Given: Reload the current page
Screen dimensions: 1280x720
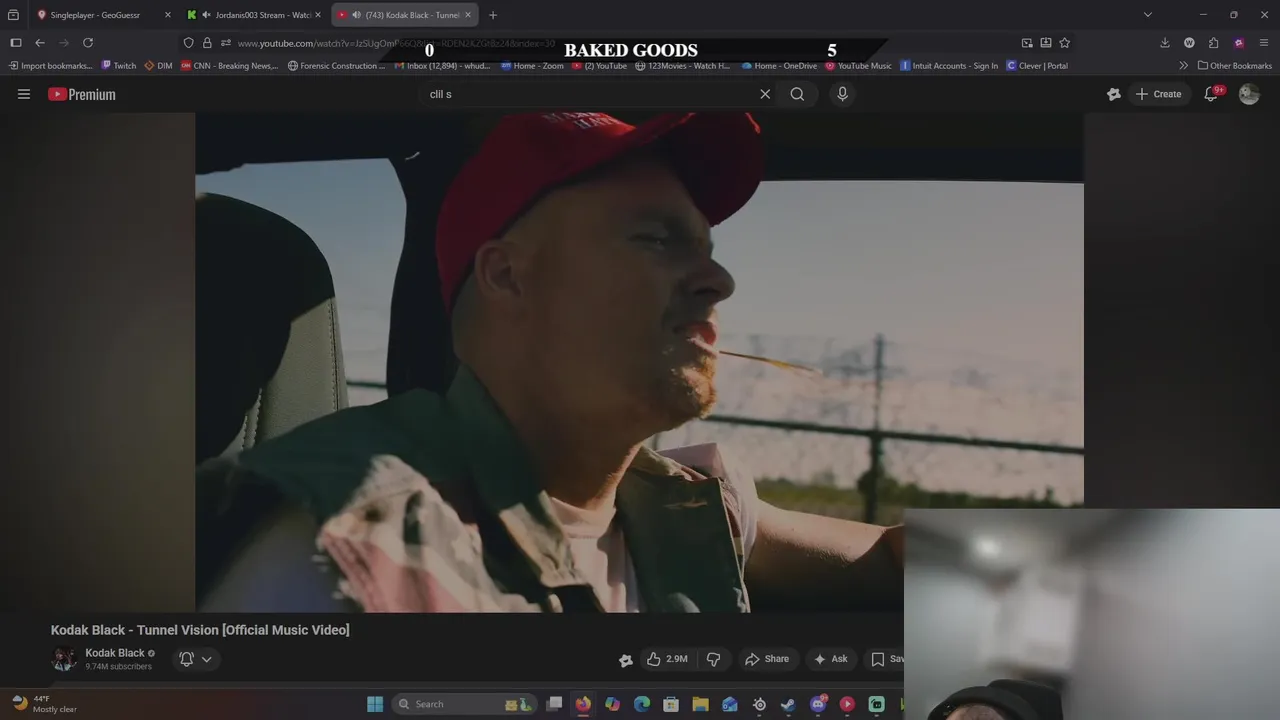Looking at the screenshot, I should [88, 43].
